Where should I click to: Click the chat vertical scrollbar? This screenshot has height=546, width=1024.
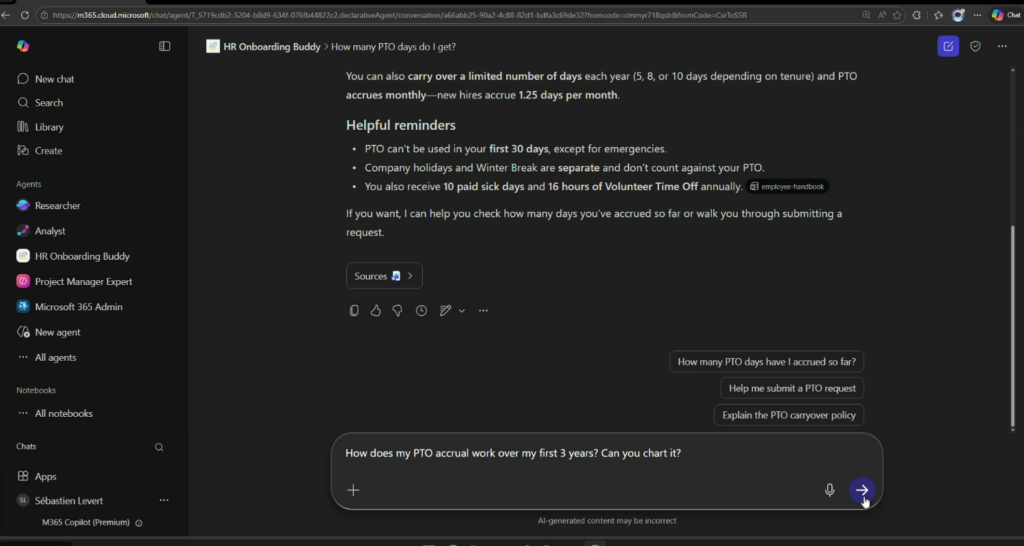[1013, 327]
